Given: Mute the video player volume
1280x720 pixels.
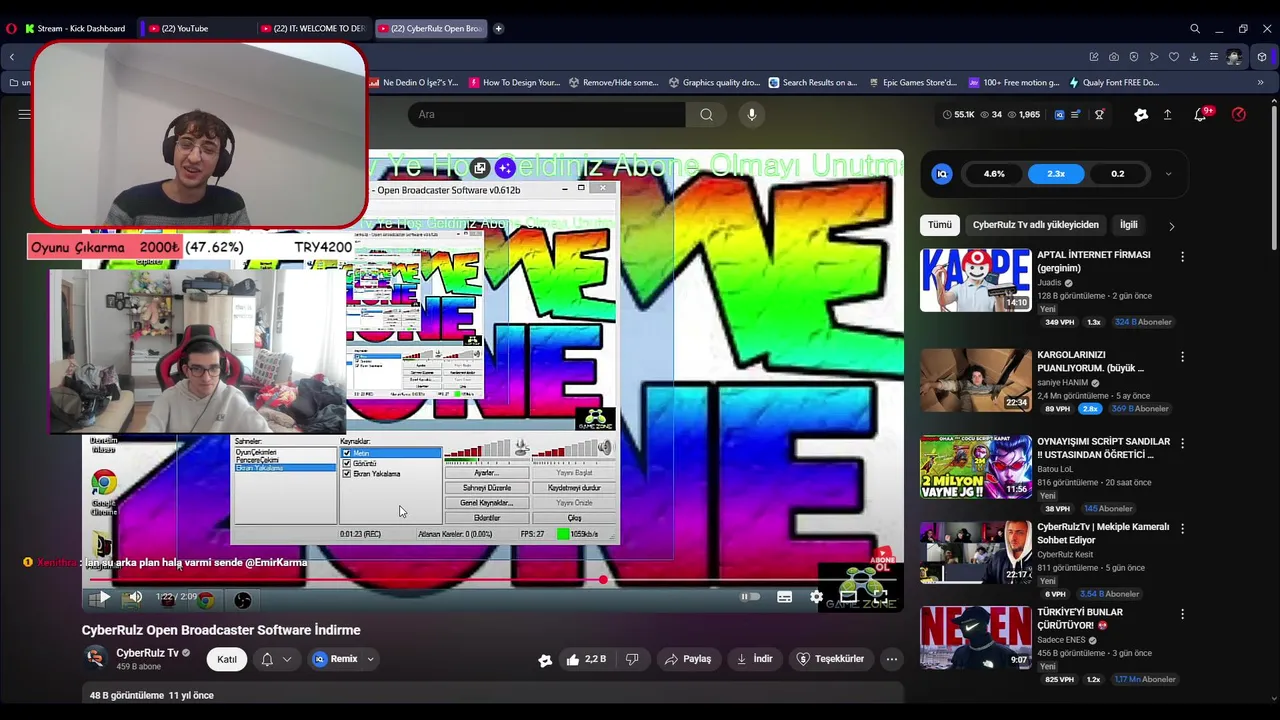Looking at the screenshot, I should (134, 598).
